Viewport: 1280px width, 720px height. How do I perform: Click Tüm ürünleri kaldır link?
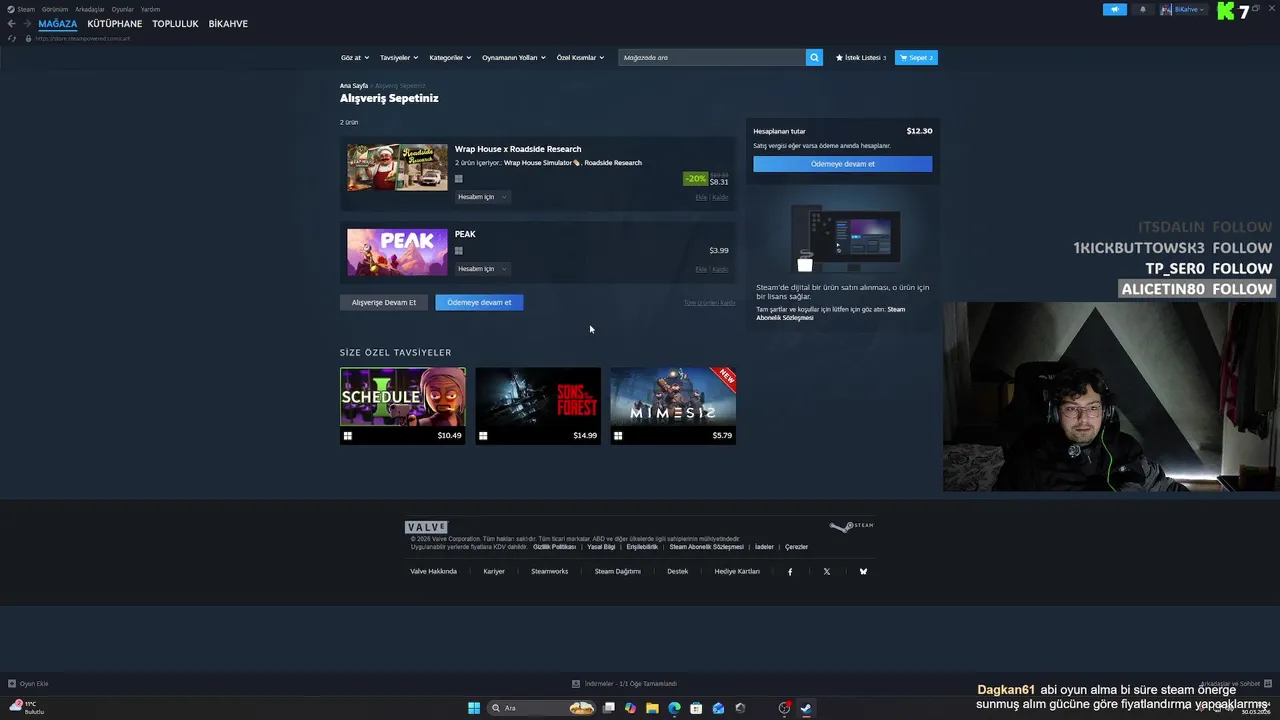709,302
